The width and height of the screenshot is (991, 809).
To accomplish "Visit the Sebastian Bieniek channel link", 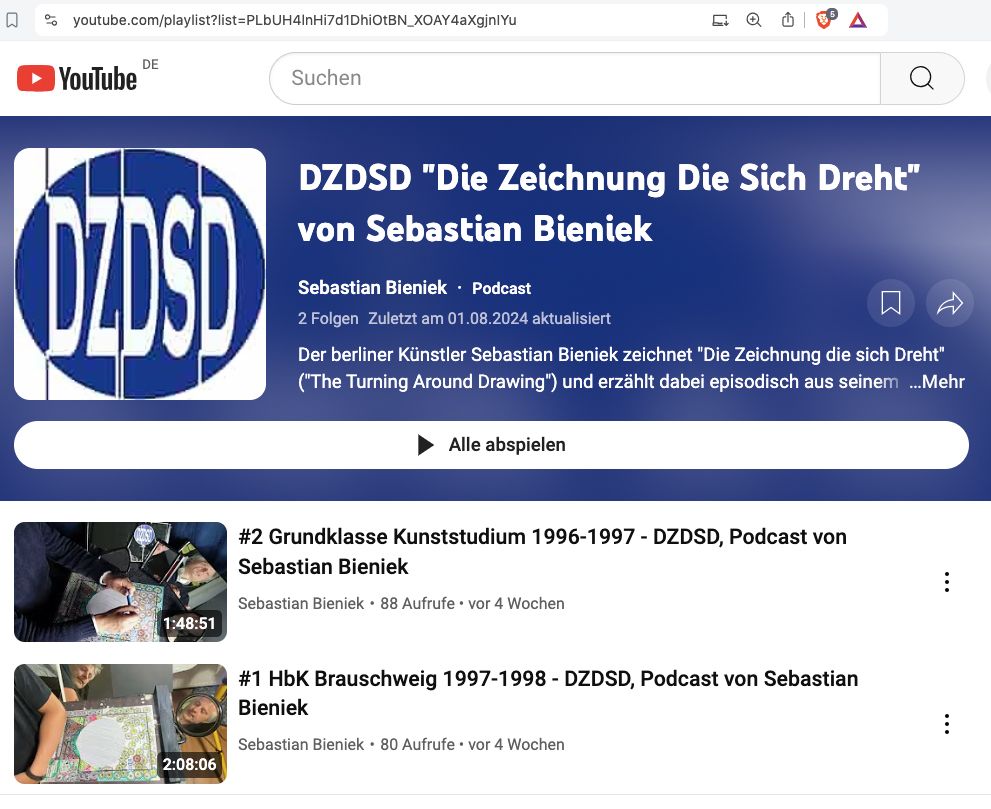I will [372, 287].
